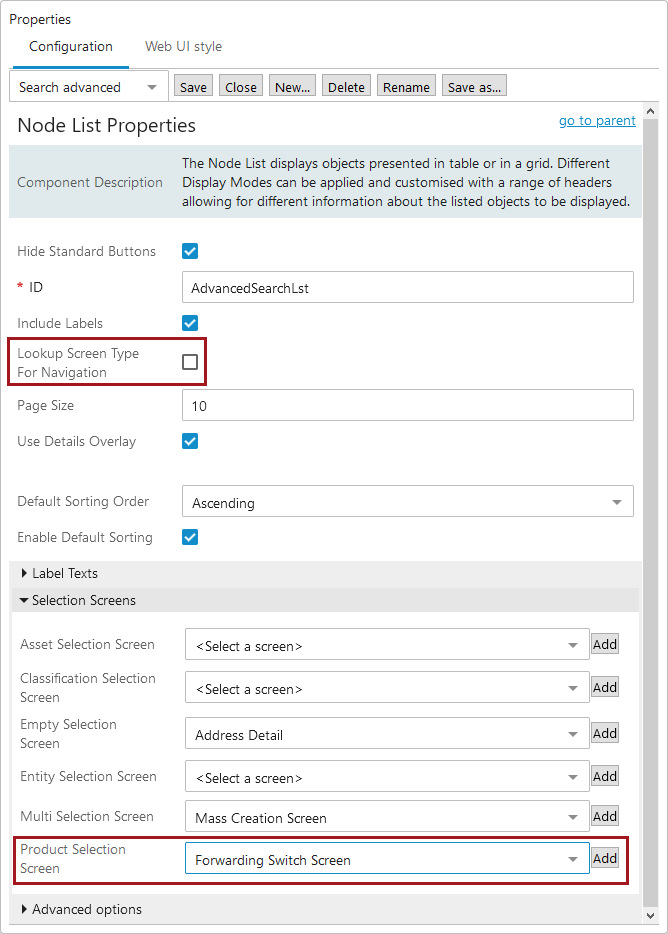Switch to the Web UI style tab

coord(184,46)
